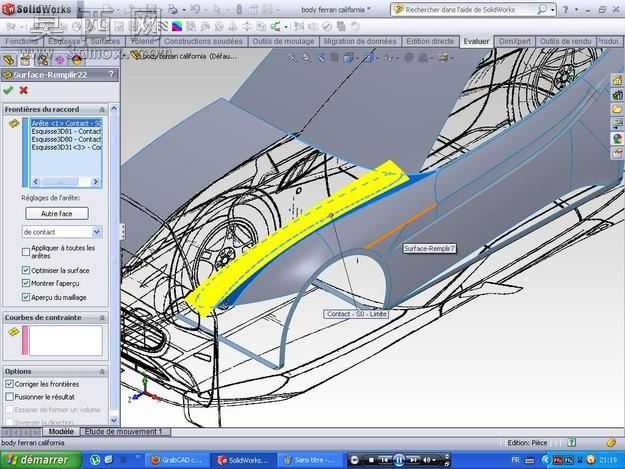
Task: Open the Outils de rendu tab
Action: click(565, 41)
